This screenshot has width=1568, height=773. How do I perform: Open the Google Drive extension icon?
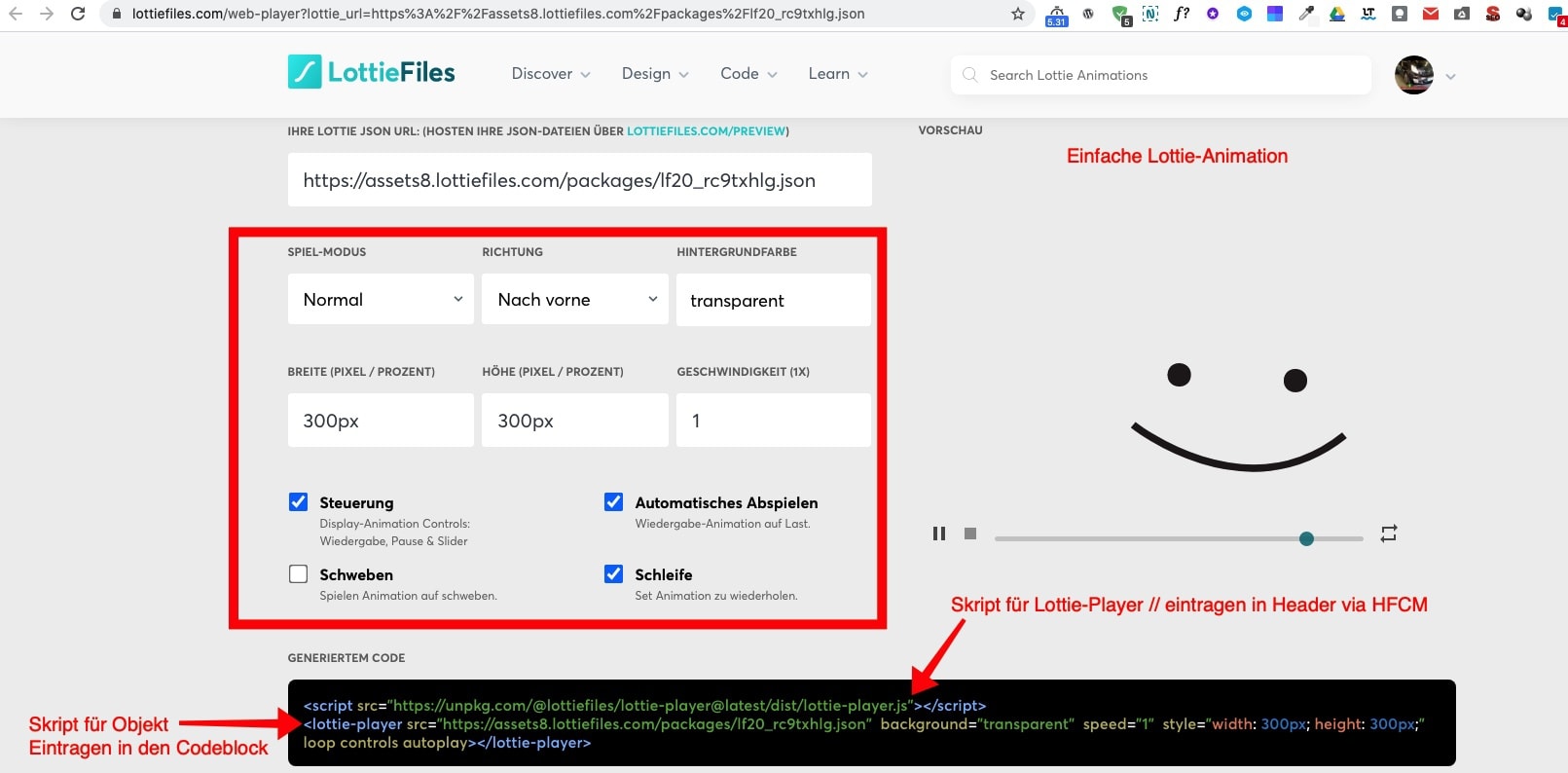coord(1337,14)
